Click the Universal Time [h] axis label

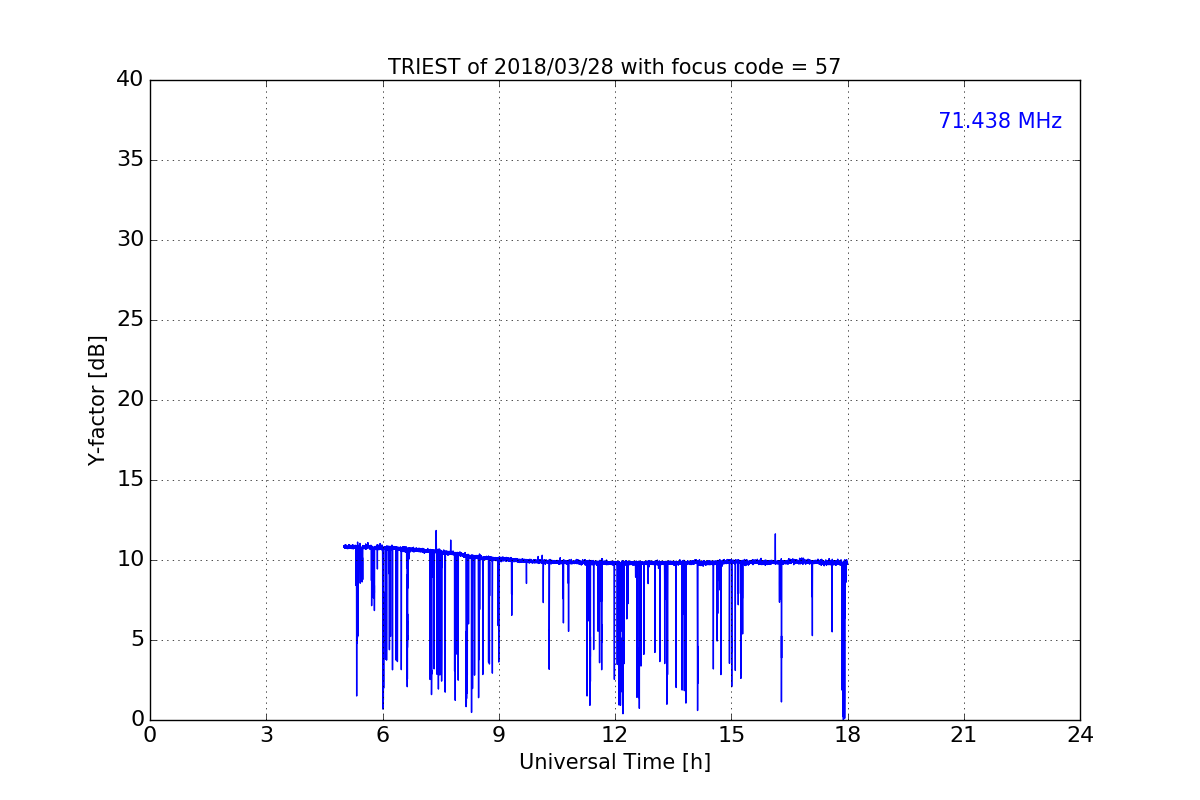614,762
